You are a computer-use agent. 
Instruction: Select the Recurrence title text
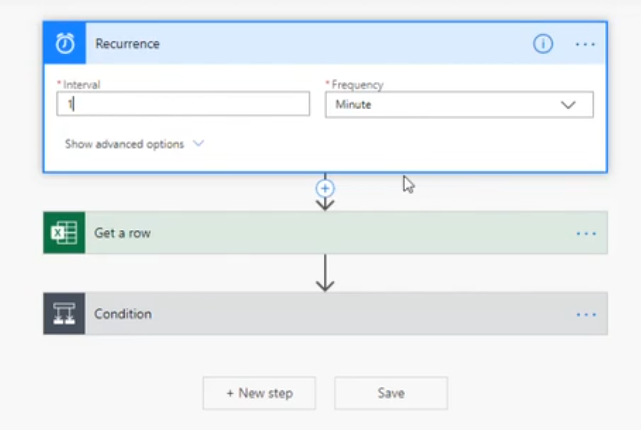click(x=127, y=44)
